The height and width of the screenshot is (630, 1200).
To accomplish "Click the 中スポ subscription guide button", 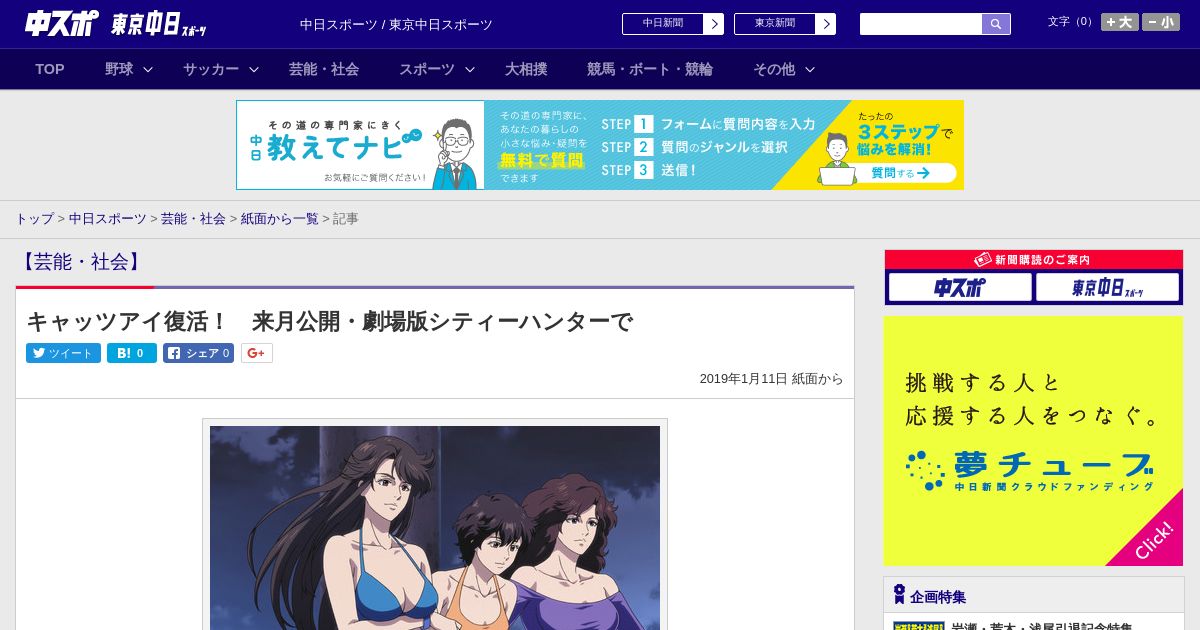I will (960, 287).
